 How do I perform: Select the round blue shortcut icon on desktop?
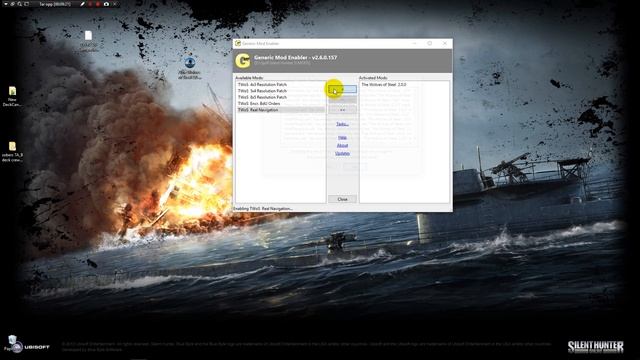[189, 62]
